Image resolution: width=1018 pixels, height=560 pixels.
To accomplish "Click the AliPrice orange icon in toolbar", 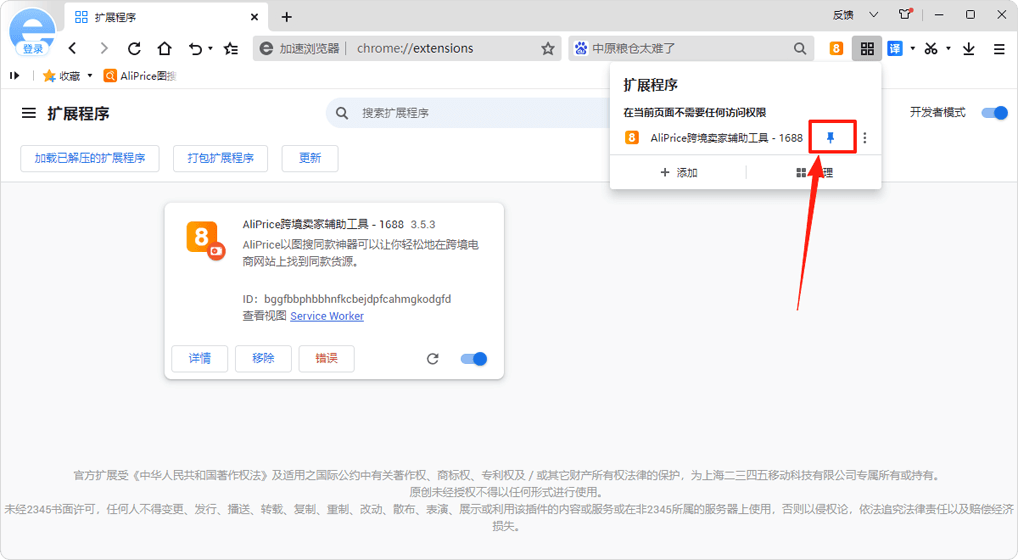I will [x=836, y=48].
